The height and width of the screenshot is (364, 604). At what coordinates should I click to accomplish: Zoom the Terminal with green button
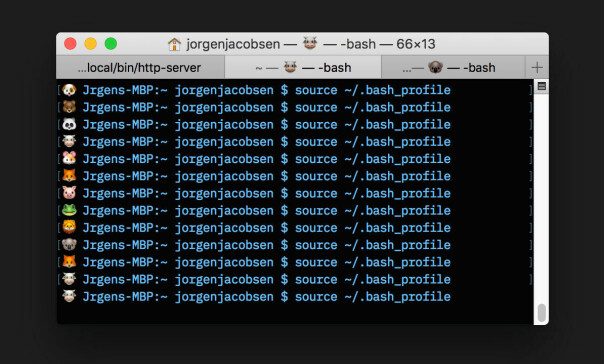111,44
